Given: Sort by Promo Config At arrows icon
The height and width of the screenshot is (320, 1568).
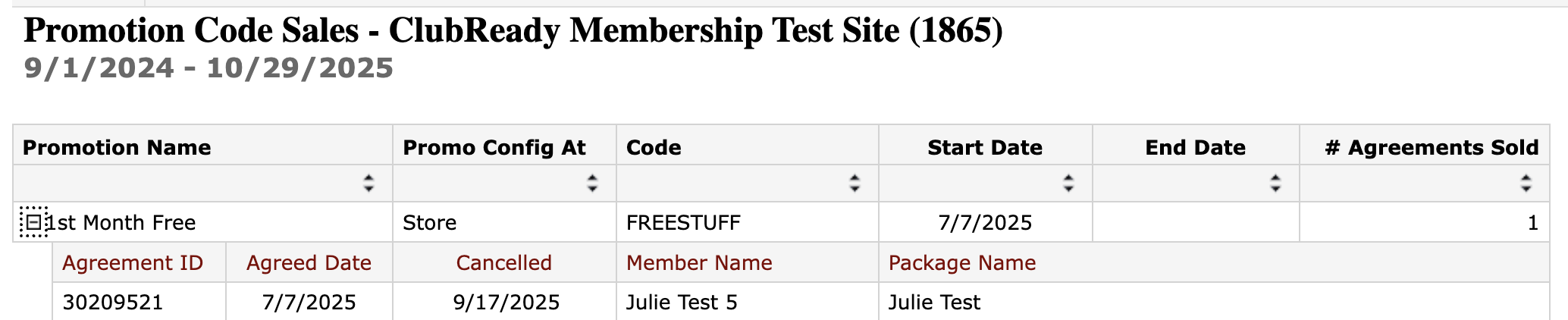Looking at the screenshot, I should pyautogui.click(x=592, y=183).
